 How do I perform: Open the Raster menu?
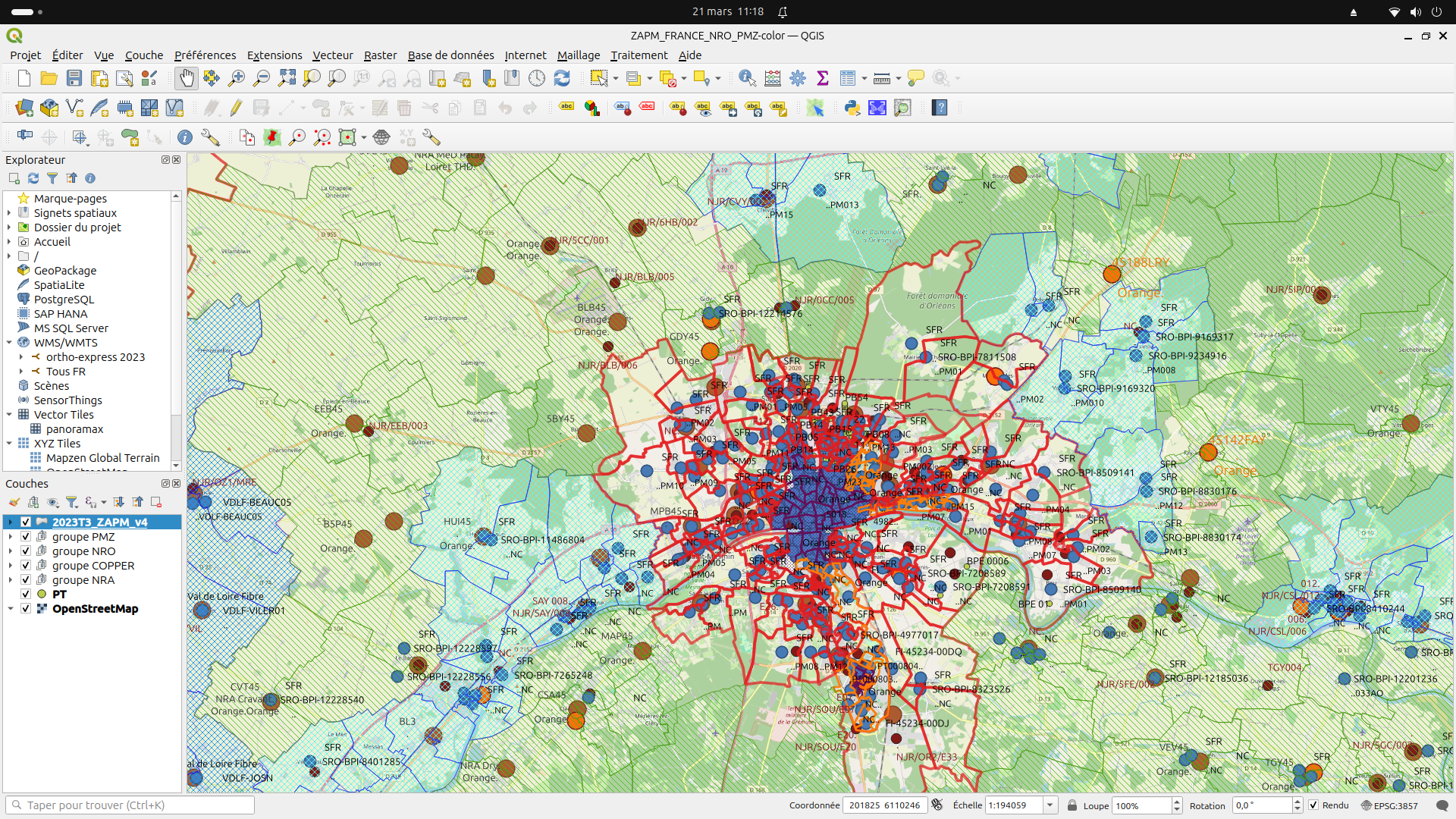(x=380, y=55)
